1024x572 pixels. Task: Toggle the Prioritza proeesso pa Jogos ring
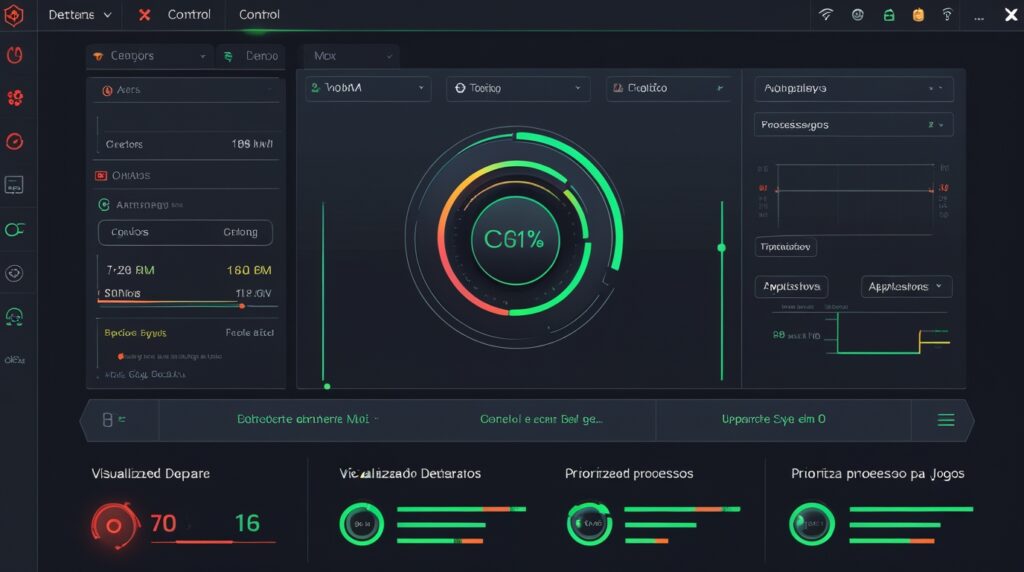click(812, 524)
